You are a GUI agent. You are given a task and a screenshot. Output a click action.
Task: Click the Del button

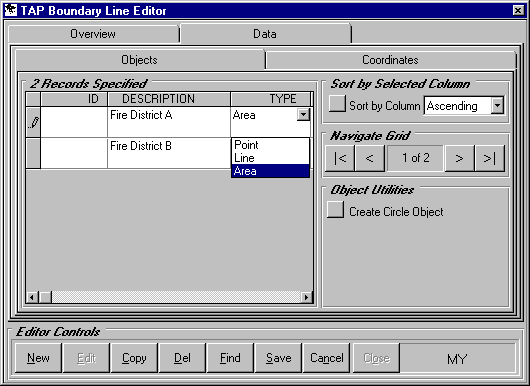182,358
